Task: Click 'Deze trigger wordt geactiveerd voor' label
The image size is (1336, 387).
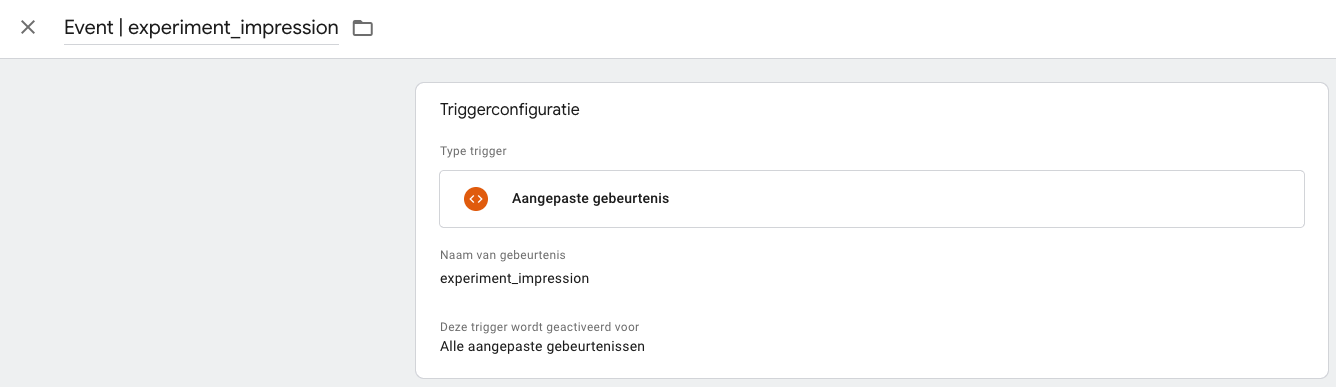Action: [539, 327]
